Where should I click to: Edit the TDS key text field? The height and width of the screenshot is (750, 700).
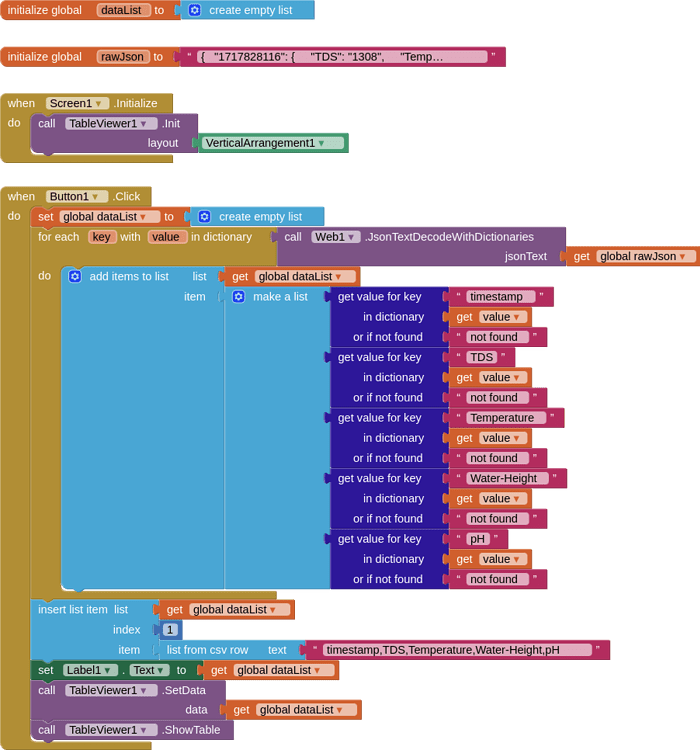[481, 357]
